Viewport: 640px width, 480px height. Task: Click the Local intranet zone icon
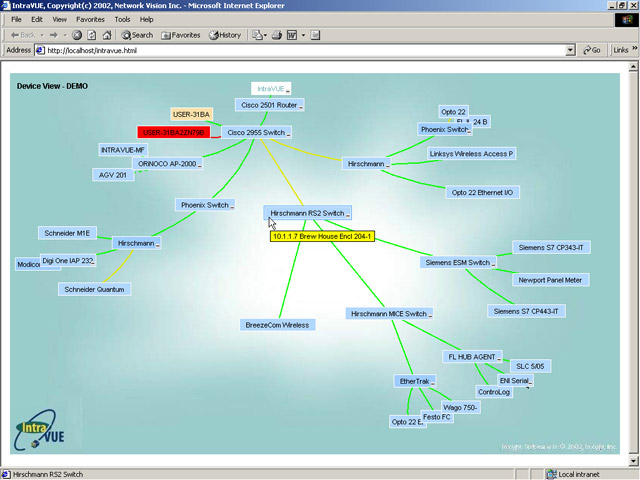pyautogui.click(x=551, y=474)
